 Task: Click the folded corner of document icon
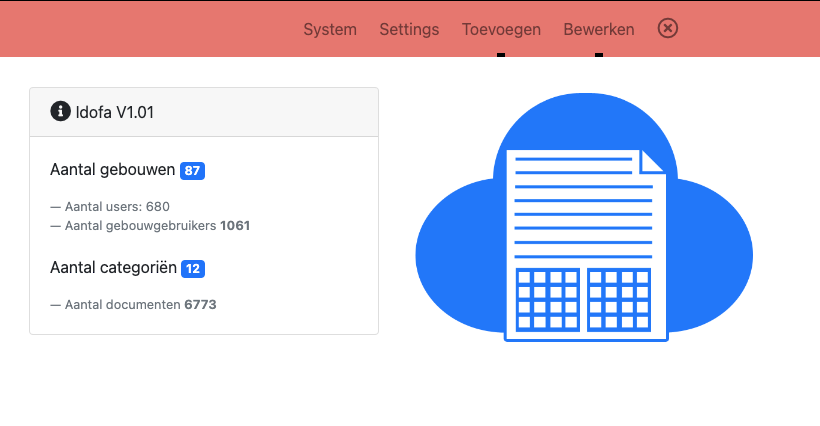coord(653,162)
